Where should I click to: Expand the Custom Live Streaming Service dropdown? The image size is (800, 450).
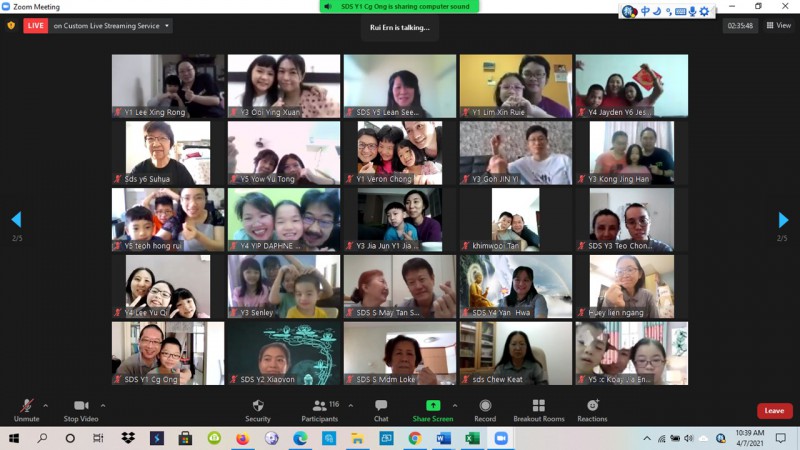pyautogui.click(x=166, y=25)
